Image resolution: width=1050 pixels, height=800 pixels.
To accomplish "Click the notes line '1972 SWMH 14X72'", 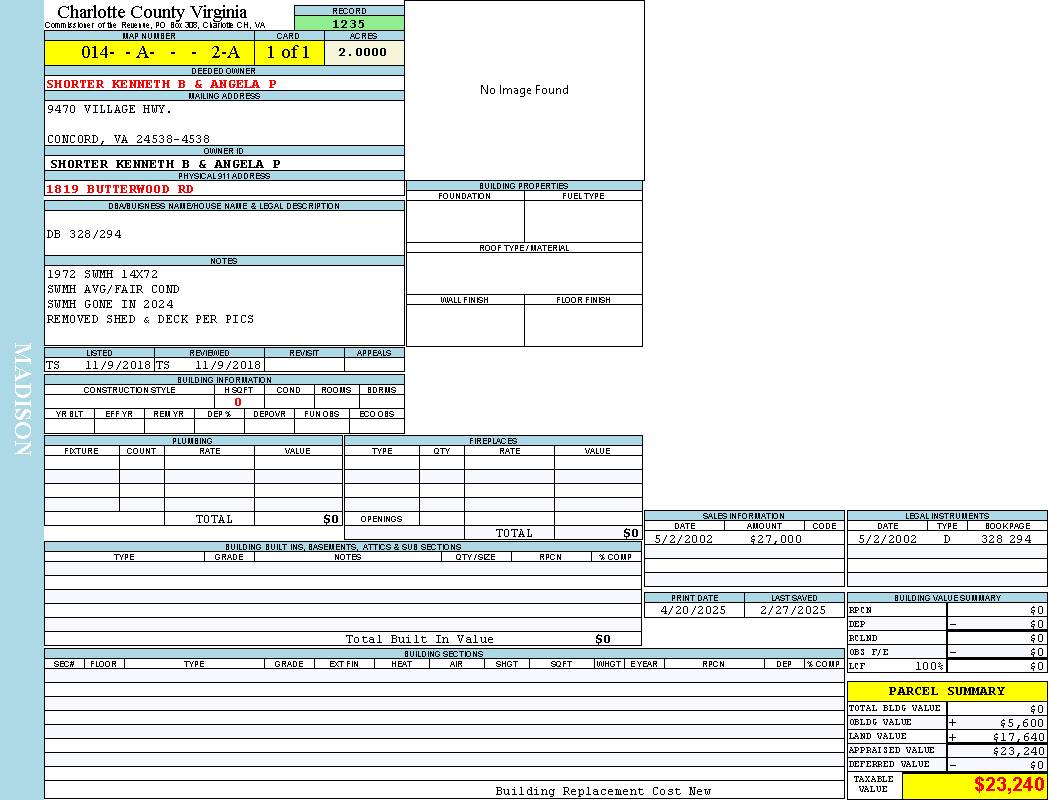I will coord(102,274).
